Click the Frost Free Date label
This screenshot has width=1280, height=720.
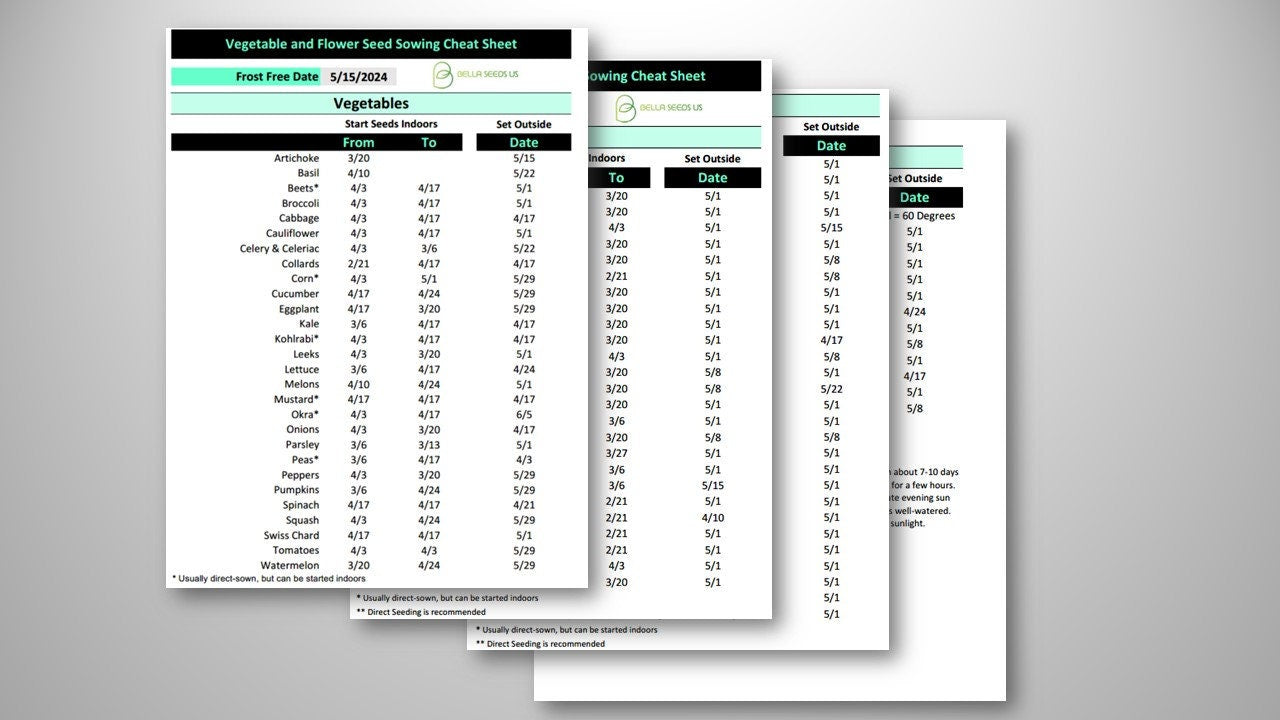click(x=276, y=77)
